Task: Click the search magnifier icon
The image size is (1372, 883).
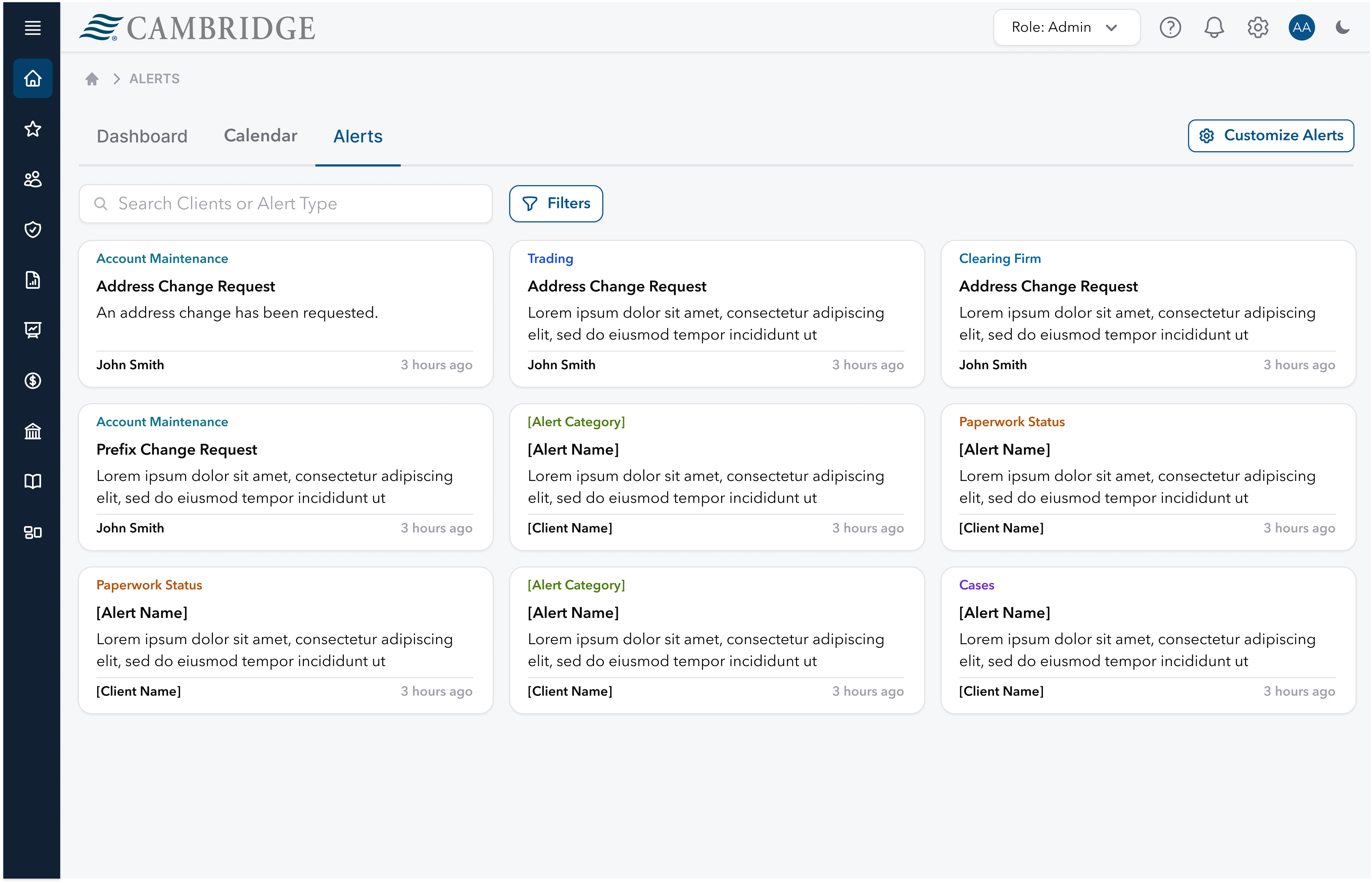Action: (x=100, y=203)
